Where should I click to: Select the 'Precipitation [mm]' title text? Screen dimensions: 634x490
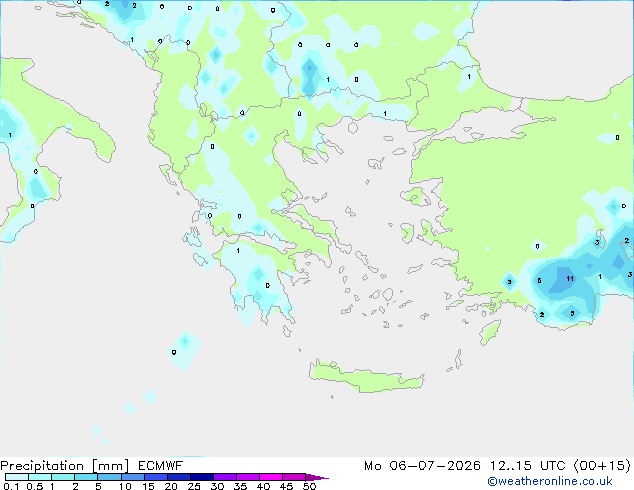coord(65,466)
